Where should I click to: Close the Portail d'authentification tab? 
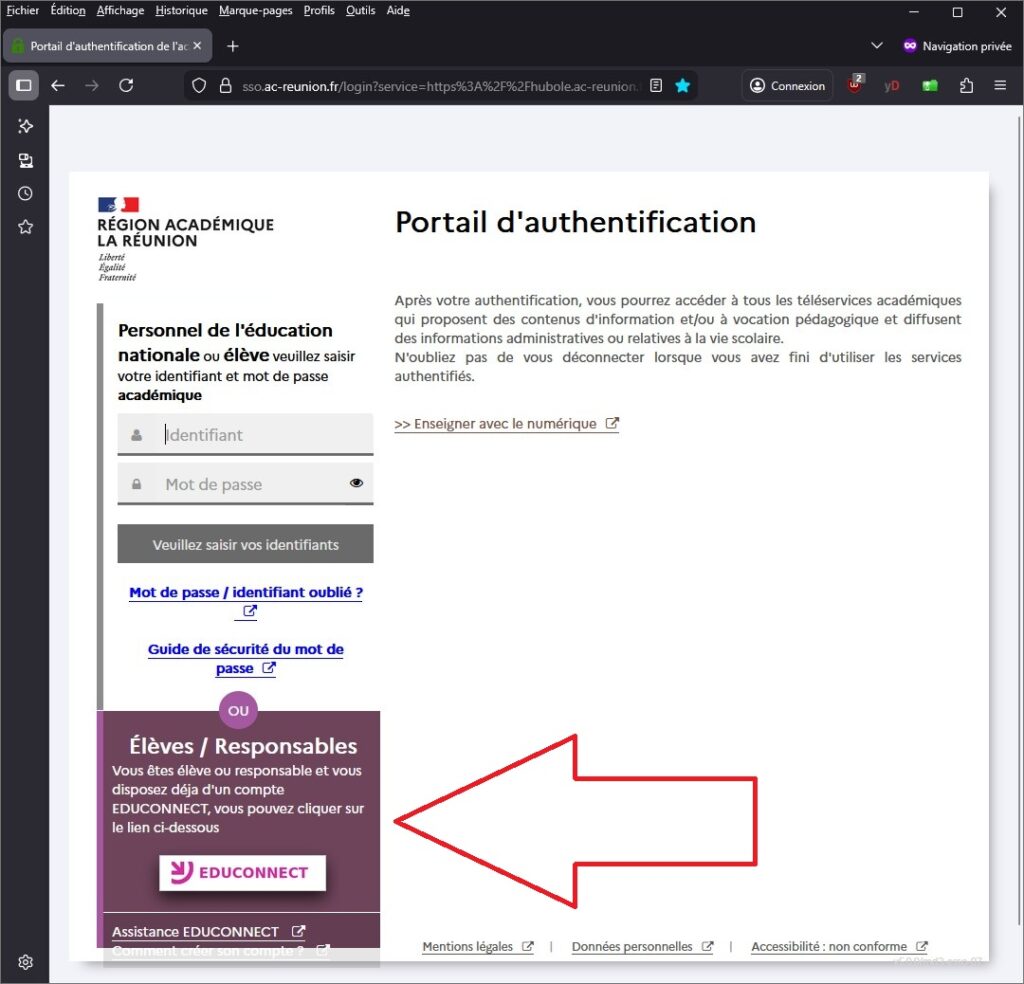click(197, 46)
